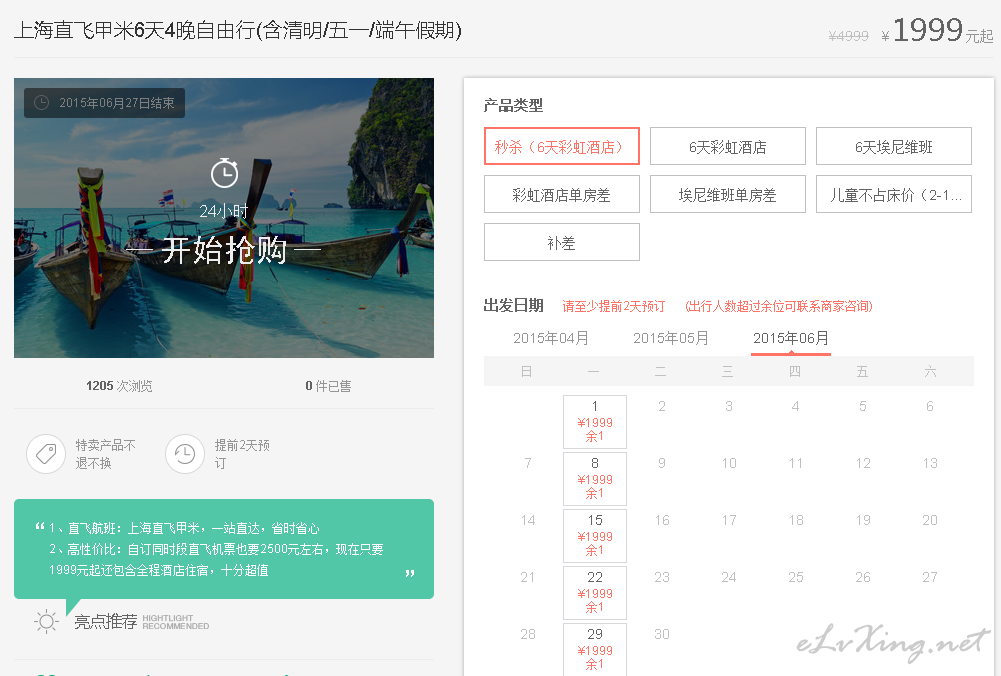Choose June 15 departure date at ¥1999
This screenshot has width=1001, height=676.
pos(595,536)
